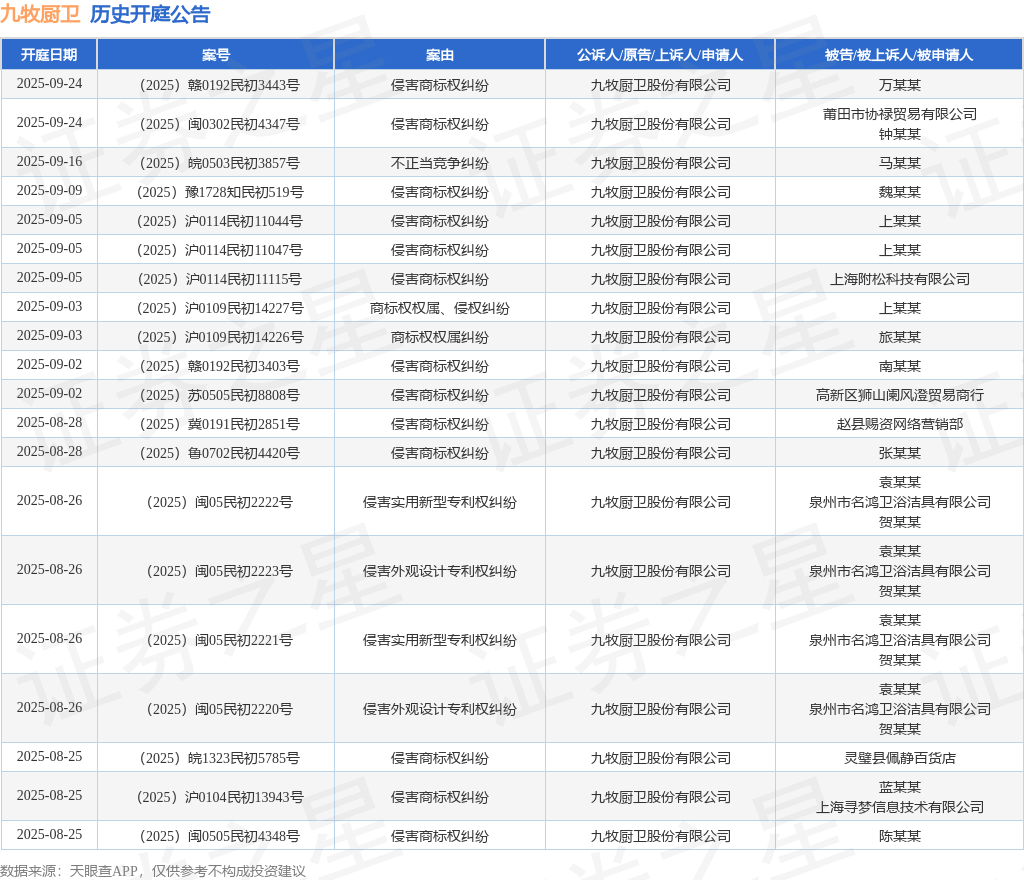Select case number （2025）赣0192民初3403号

[x=216, y=366]
